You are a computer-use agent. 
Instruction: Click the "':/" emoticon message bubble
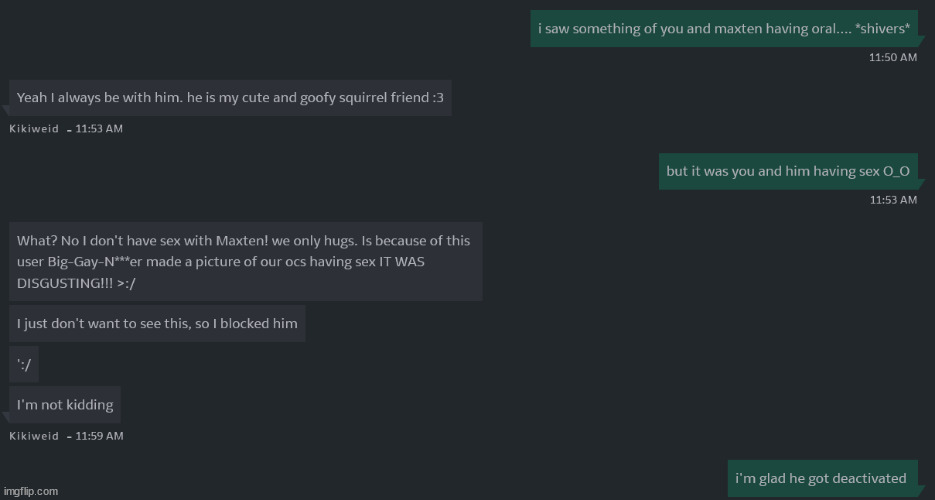[26, 365]
